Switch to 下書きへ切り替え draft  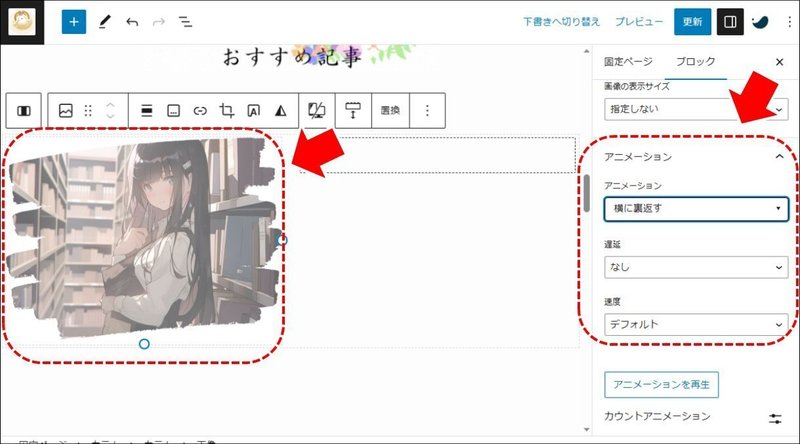click(x=561, y=22)
